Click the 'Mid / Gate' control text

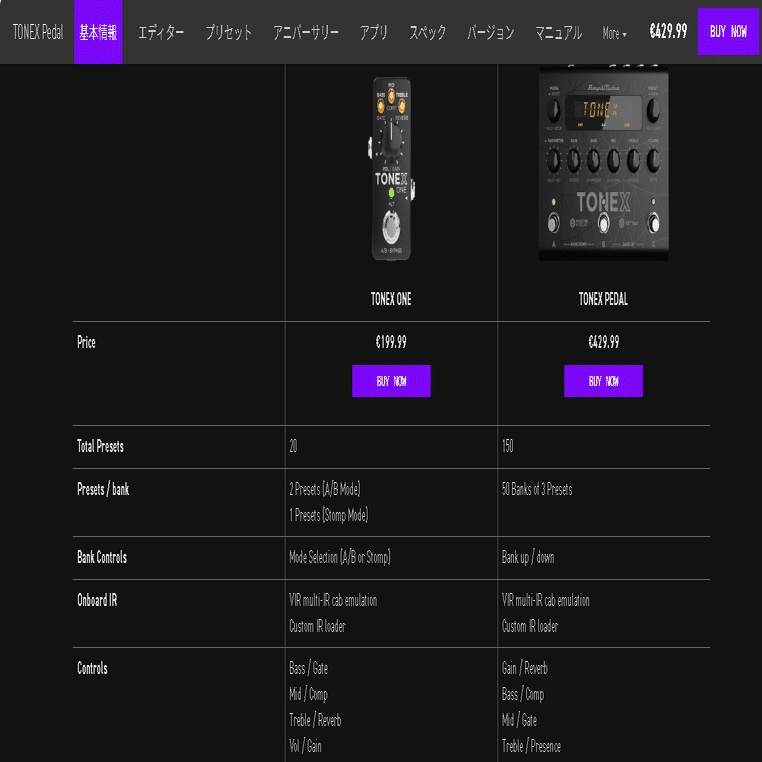(520, 720)
